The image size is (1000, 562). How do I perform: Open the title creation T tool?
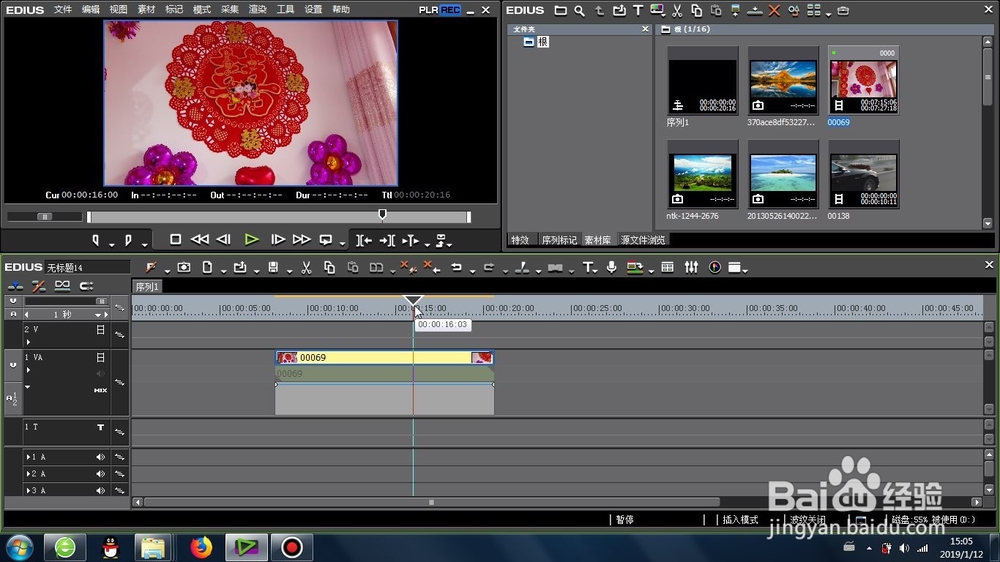587,267
